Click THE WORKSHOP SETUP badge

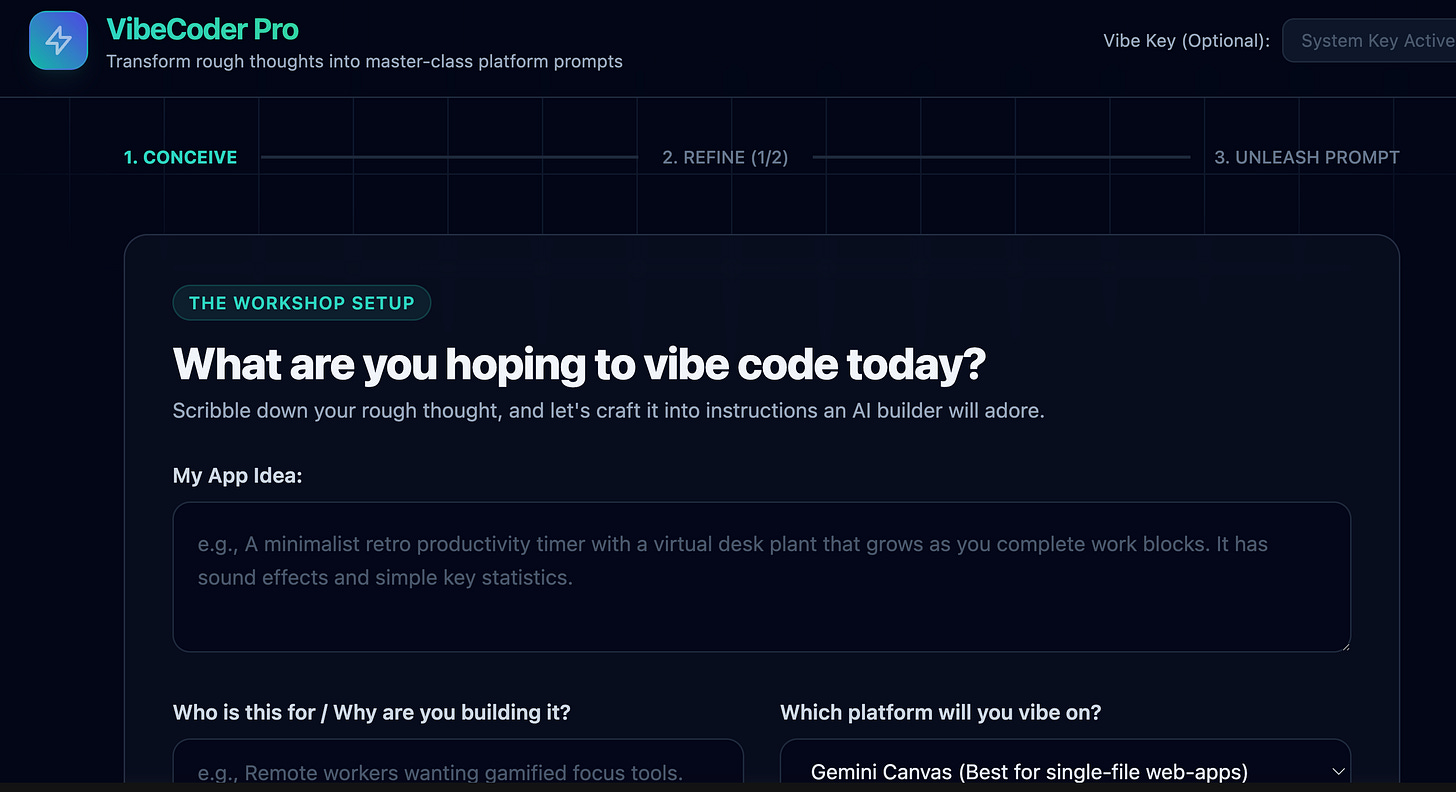(302, 303)
